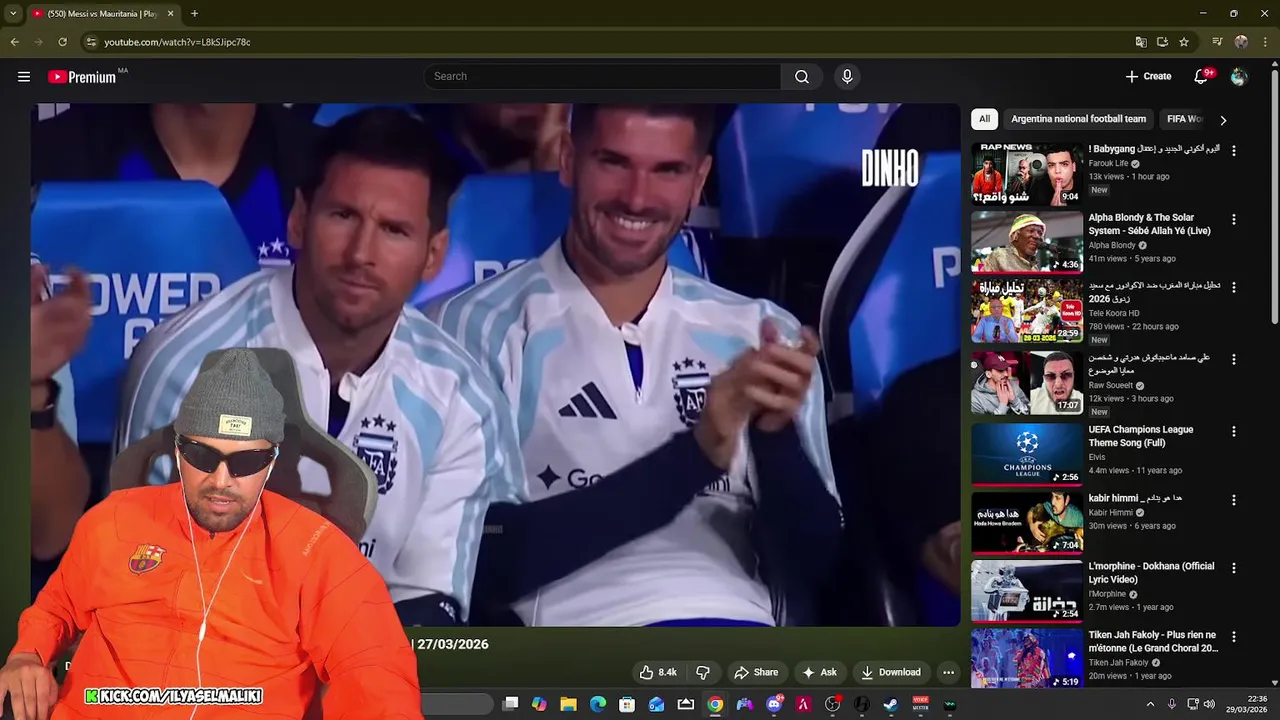1280x720 pixels.
Task: Open volume control in system tray
Action: (1209, 705)
